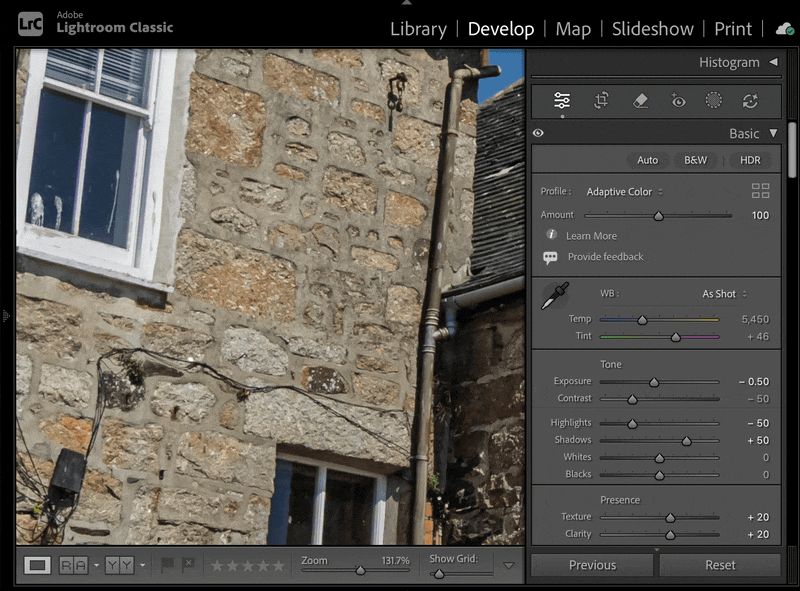Click the Temp slider handle
This screenshot has width=800, height=591.
642,320
